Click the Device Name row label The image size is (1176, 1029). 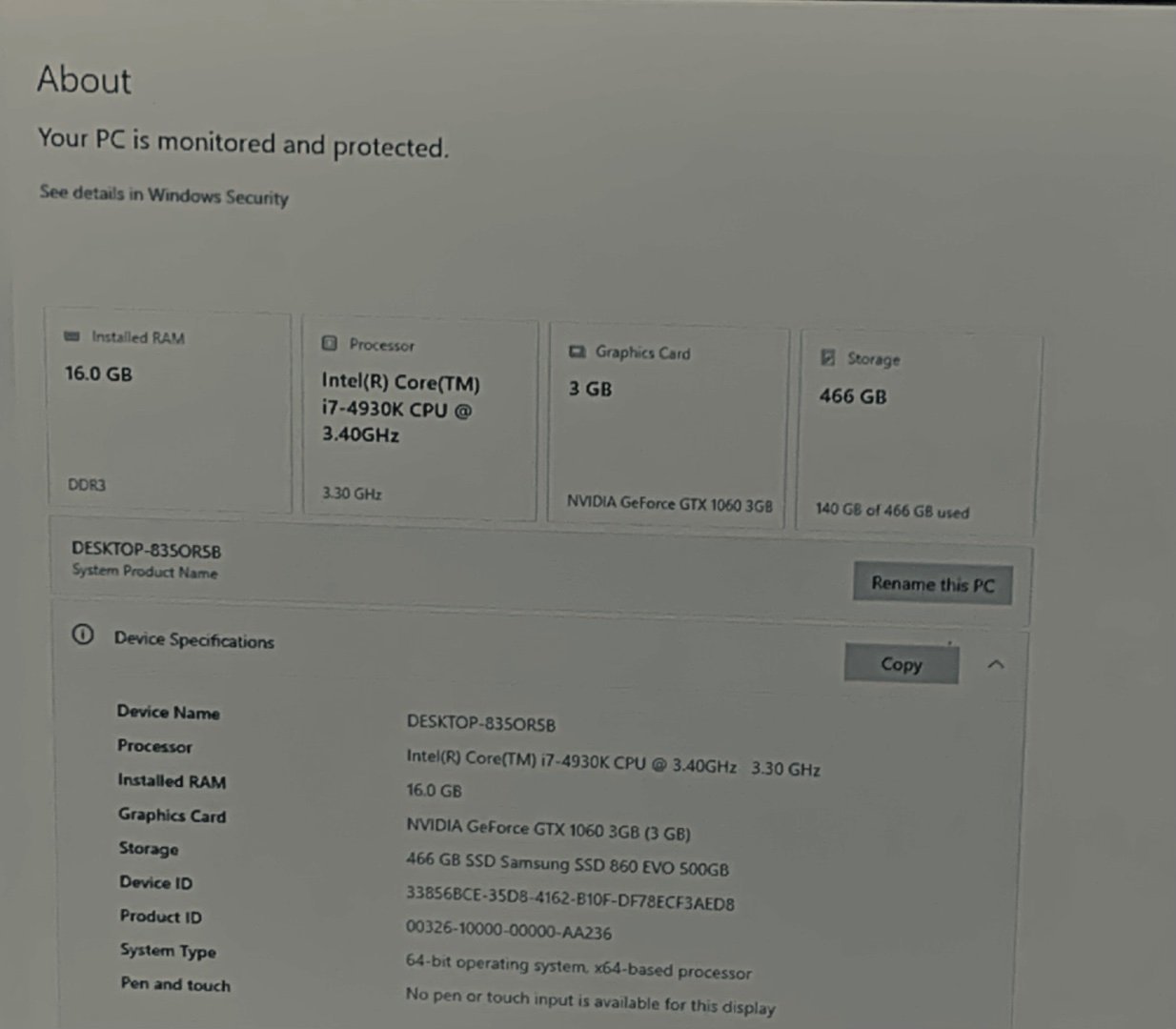[169, 712]
